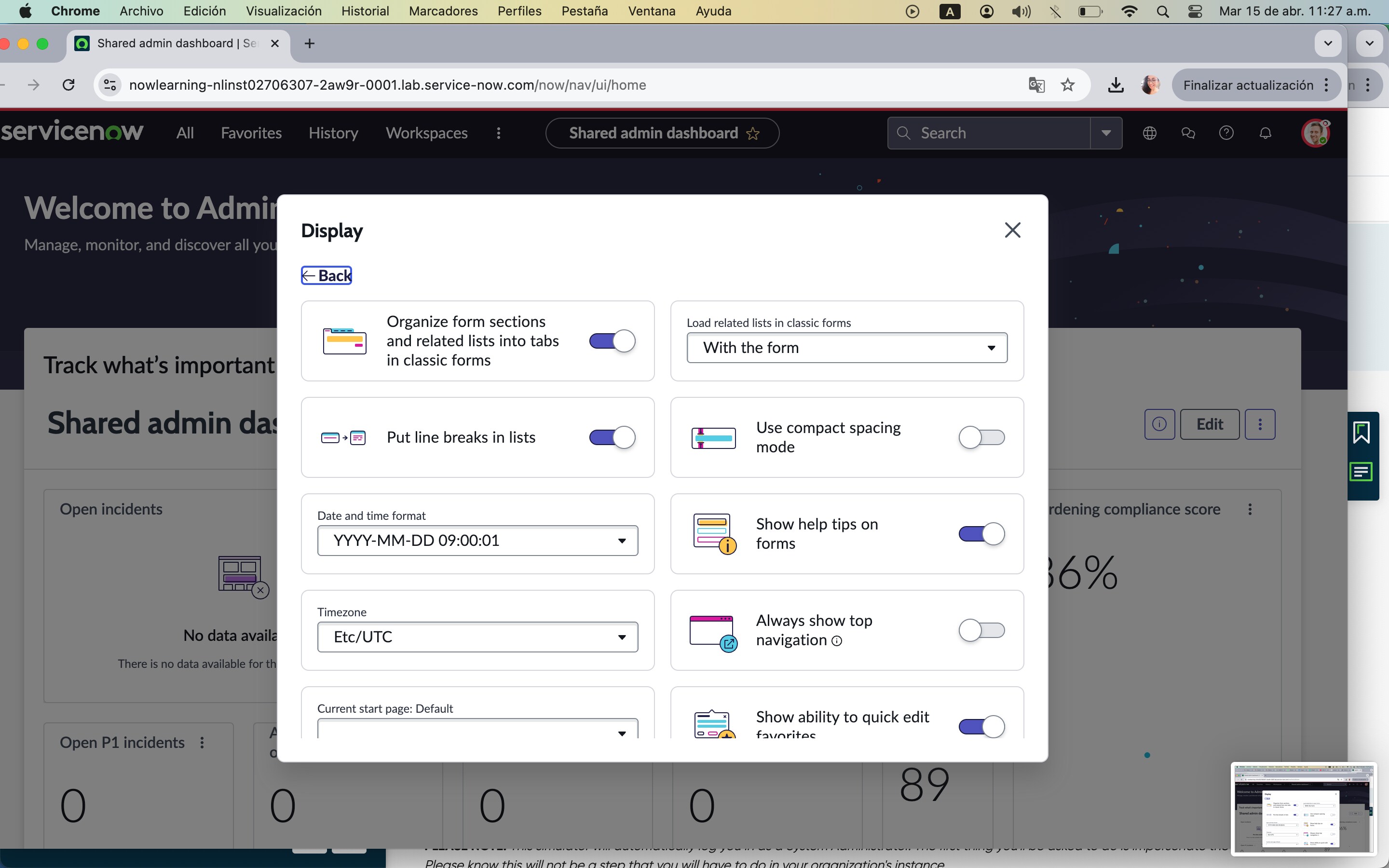Click the info icon beside Edit
This screenshot has width=1389, height=868.
click(1159, 424)
